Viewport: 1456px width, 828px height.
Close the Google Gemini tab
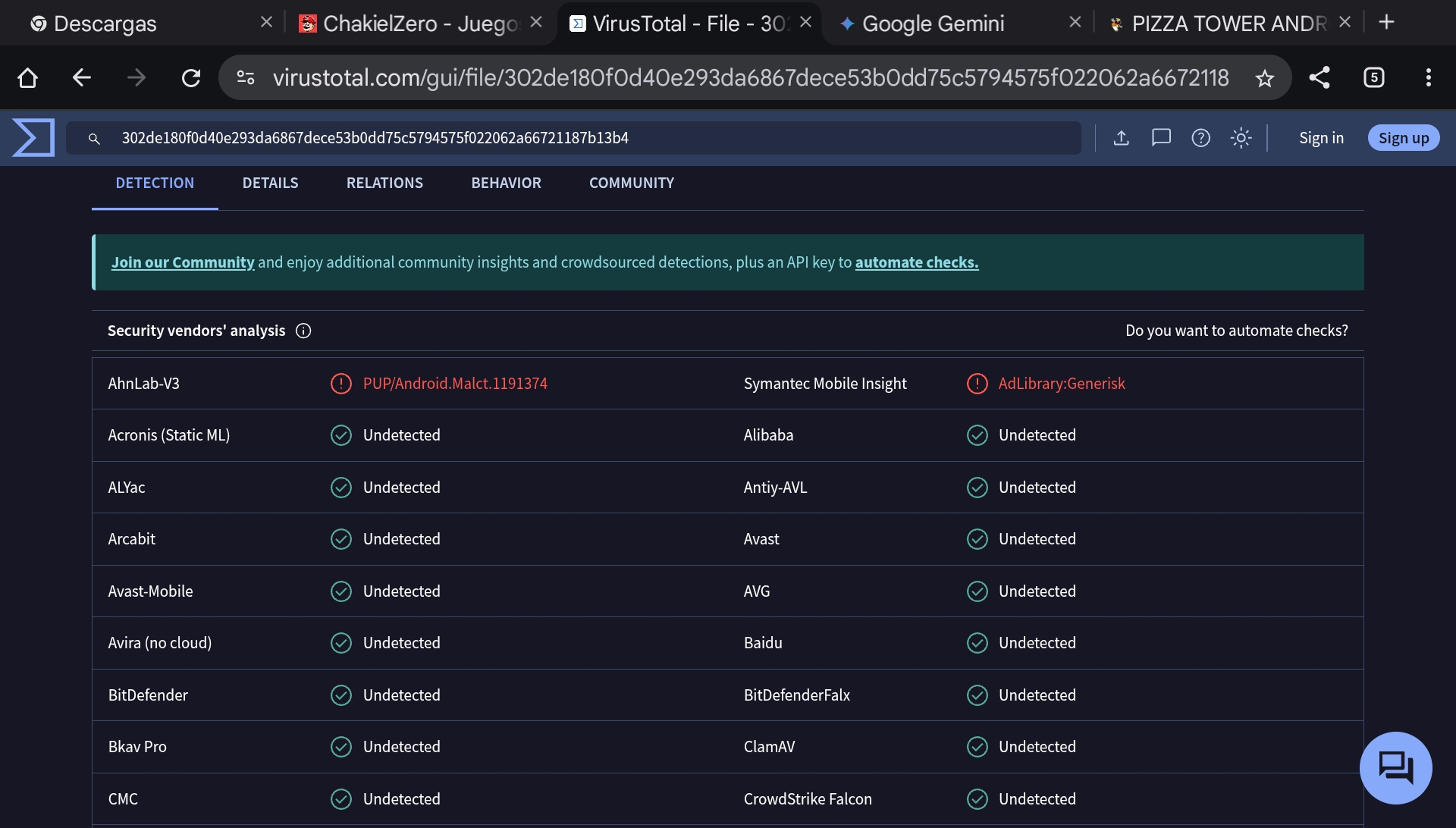pos(1075,23)
